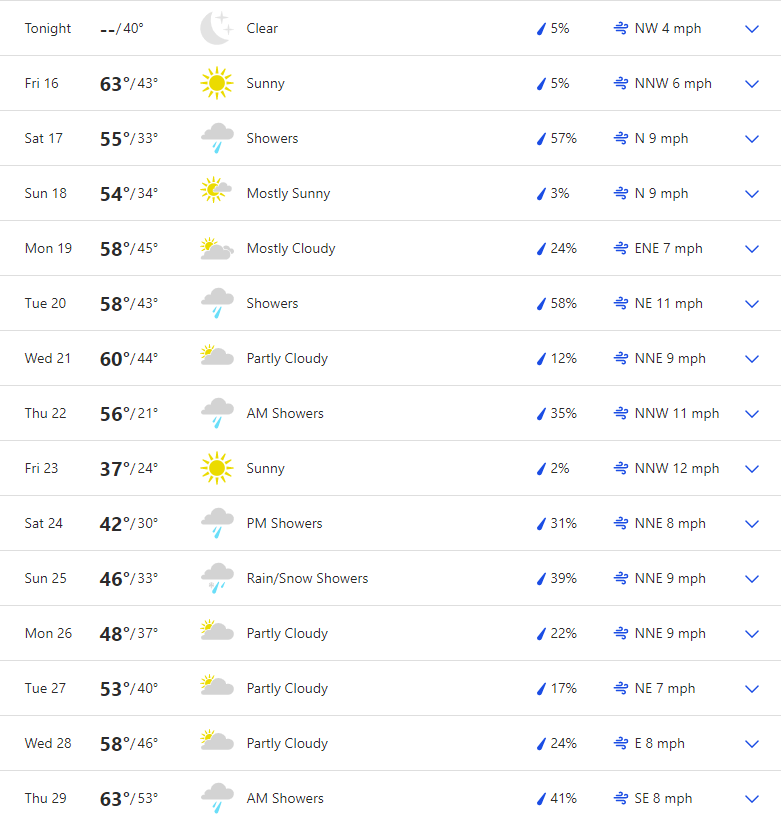The width and height of the screenshot is (781, 828).
Task: Click the E 8 mph wind reading
Action: [x=659, y=743]
